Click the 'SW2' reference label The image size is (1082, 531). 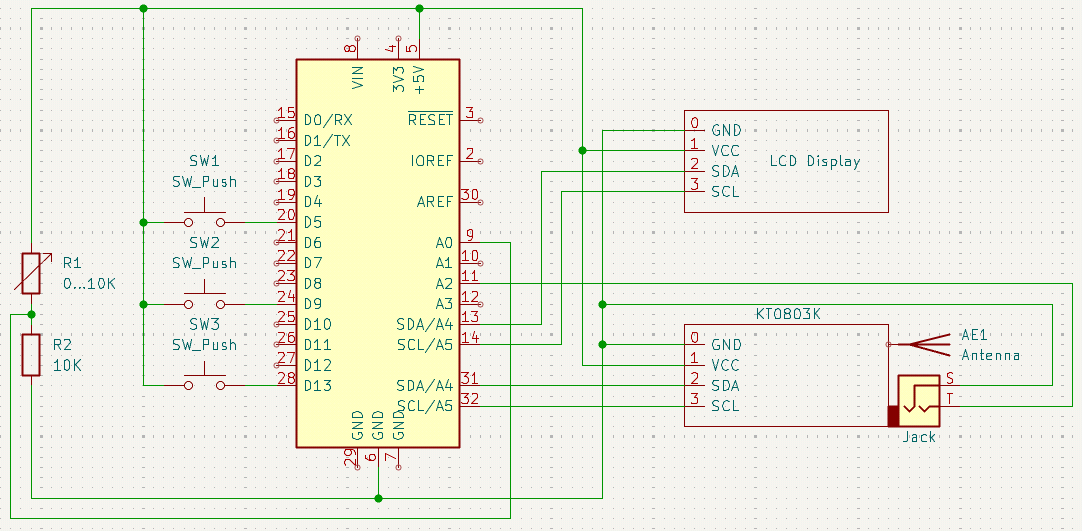pos(204,243)
